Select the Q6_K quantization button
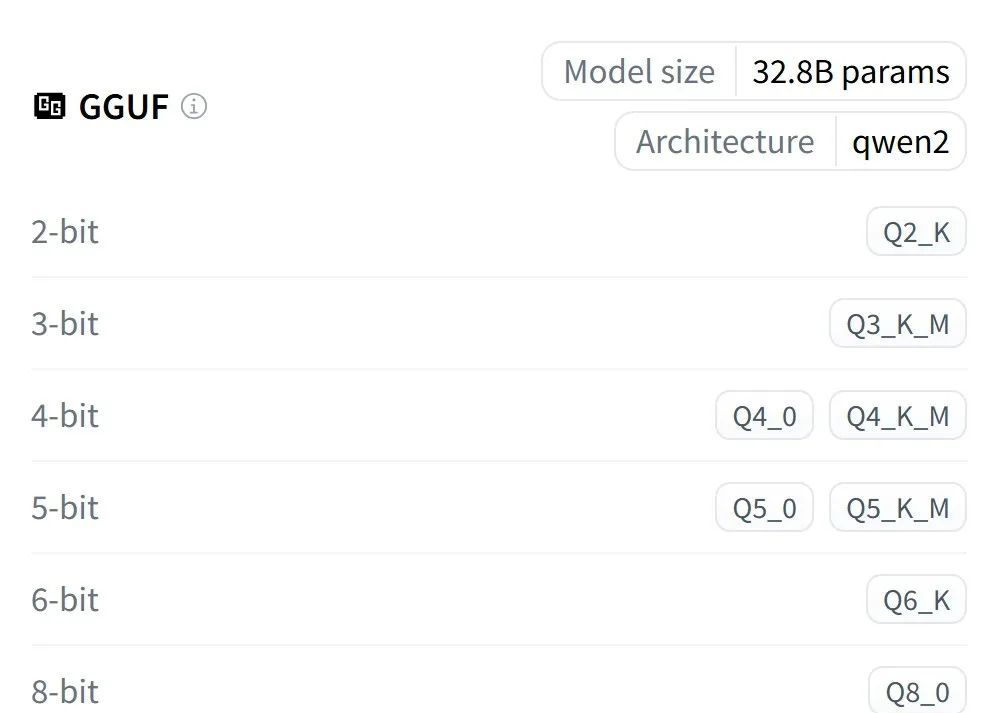Image resolution: width=997 pixels, height=713 pixels. [916, 600]
